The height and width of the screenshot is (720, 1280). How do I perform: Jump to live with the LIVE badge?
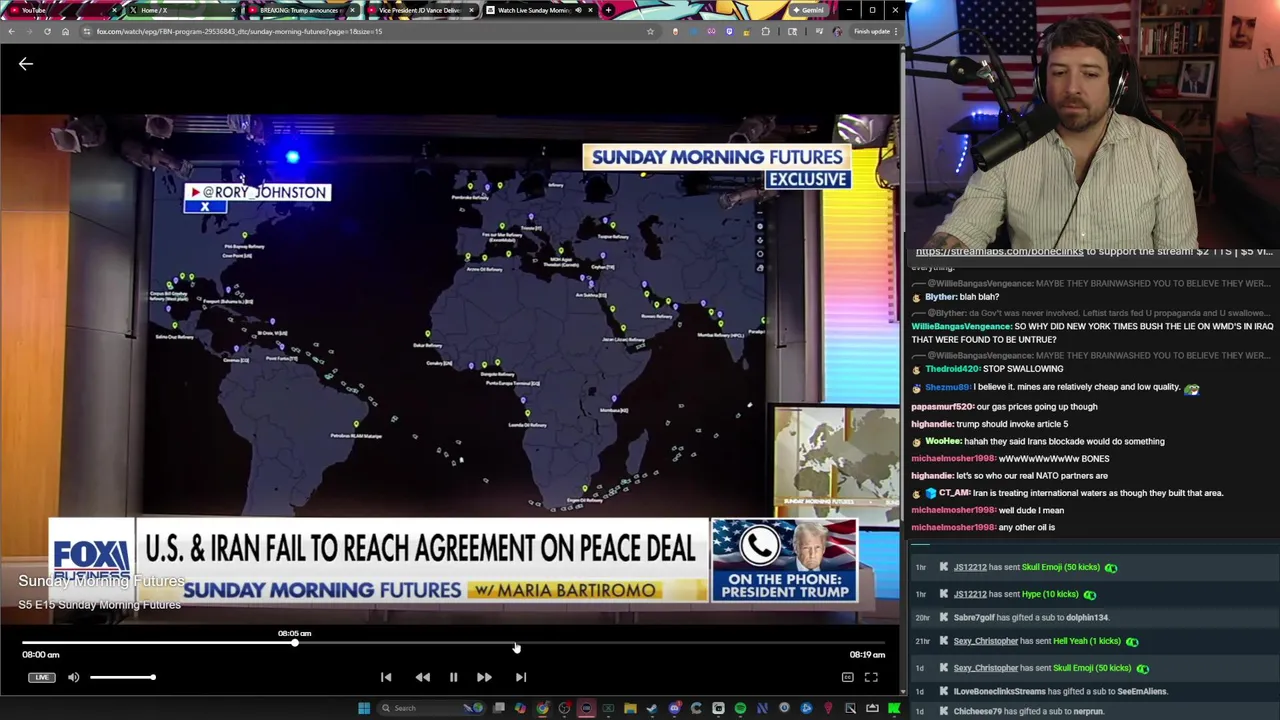coord(41,677)
